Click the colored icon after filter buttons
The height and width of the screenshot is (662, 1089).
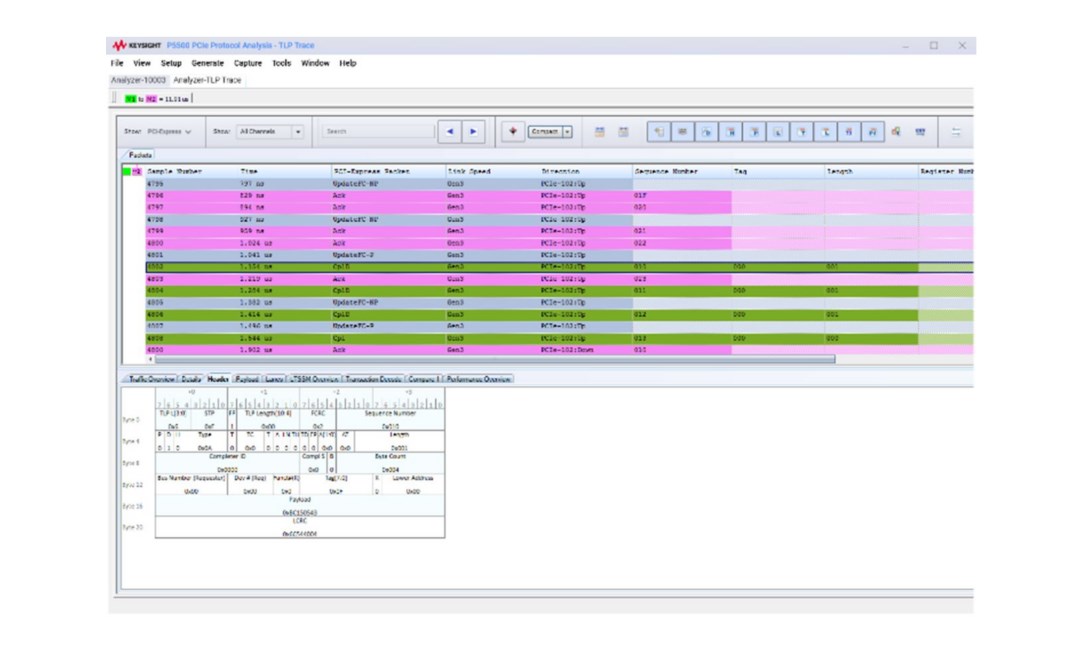pyautogui.click(x=896, y=131)
